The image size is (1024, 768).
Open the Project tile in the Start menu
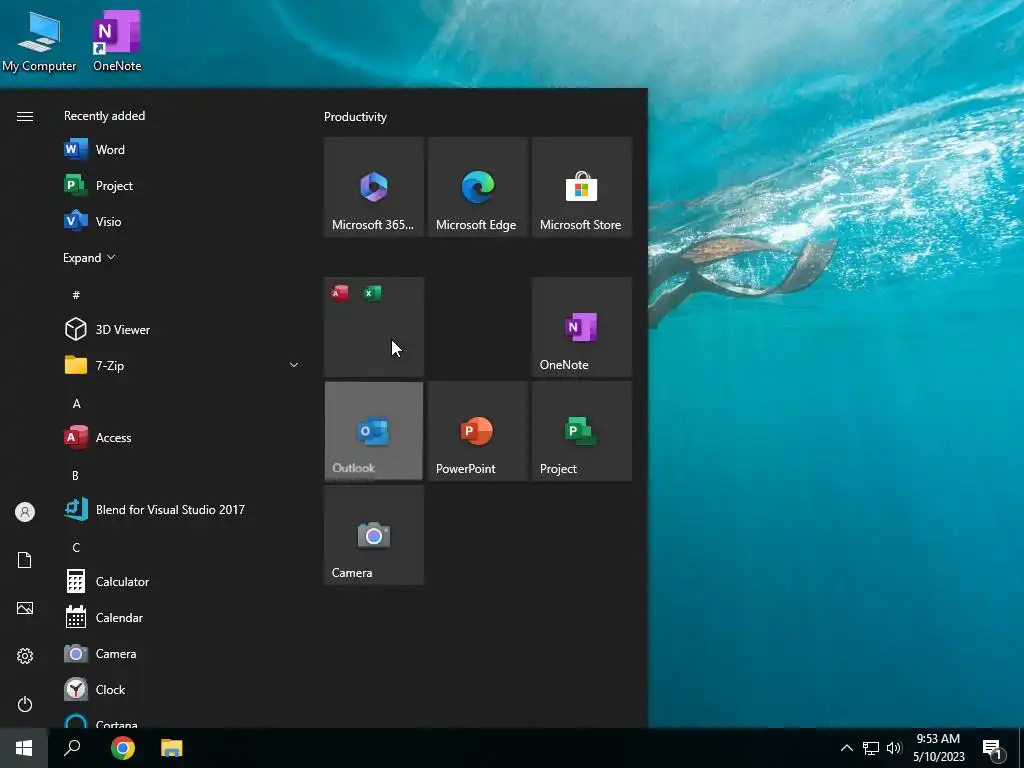pos(582,431)
